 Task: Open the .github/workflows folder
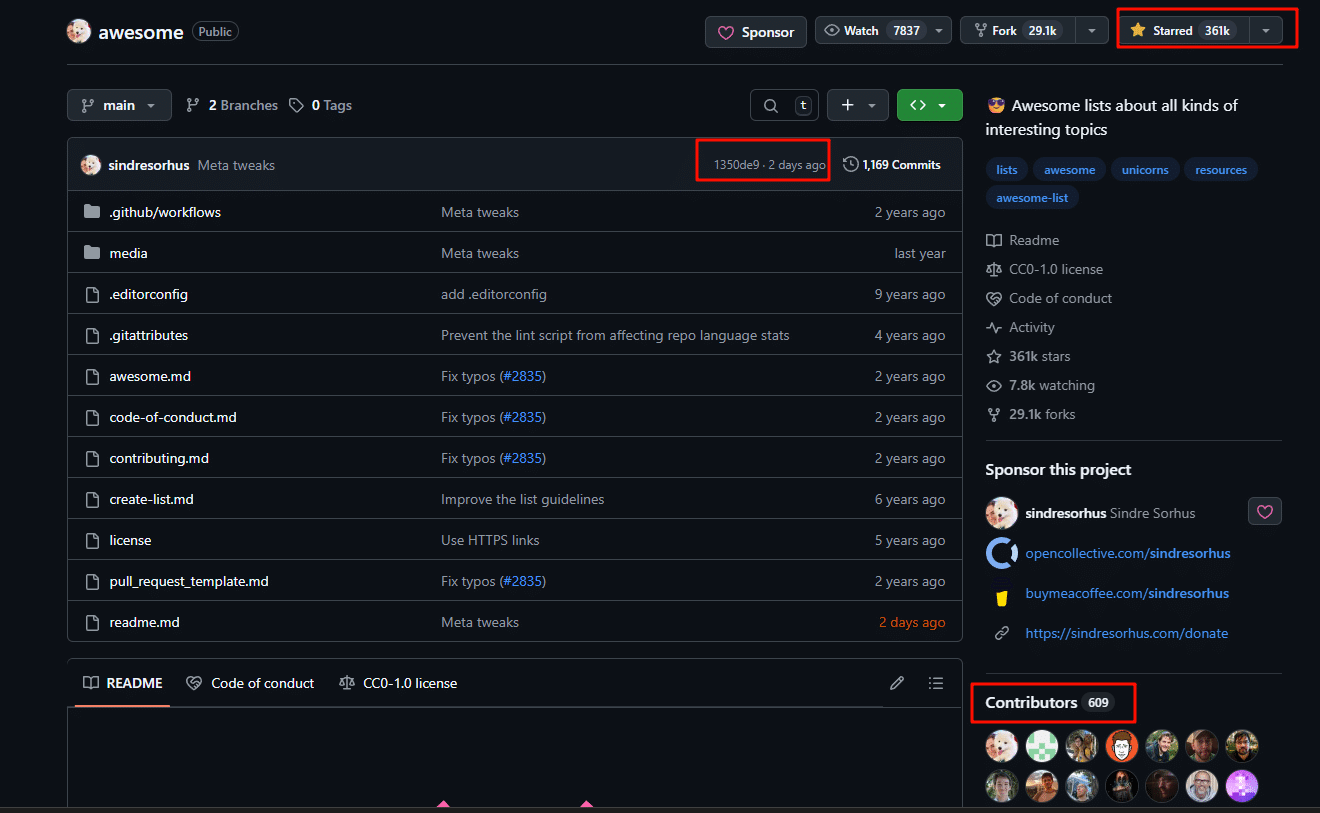(165, 212)
